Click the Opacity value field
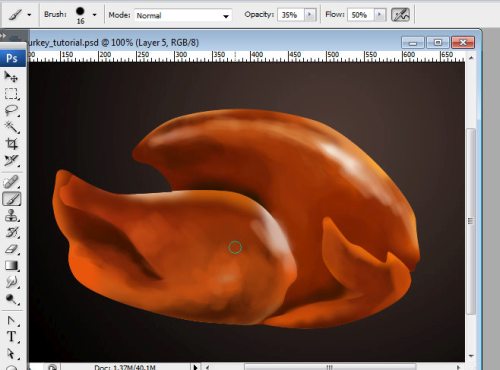 click(291, 15)
